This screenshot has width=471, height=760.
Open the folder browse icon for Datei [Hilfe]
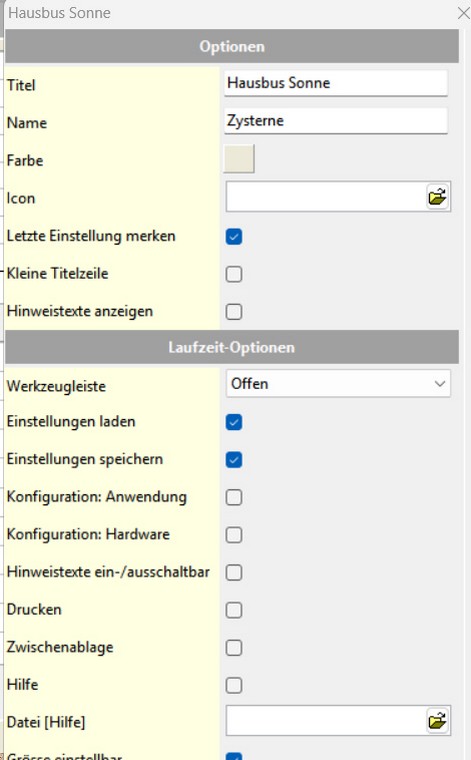(438, 721)
